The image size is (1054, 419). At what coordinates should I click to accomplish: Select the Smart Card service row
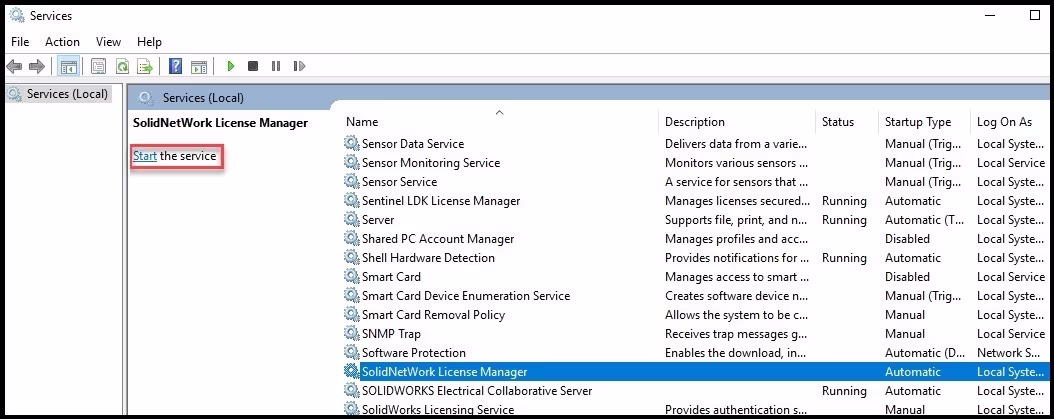click(x=695, y=277)
